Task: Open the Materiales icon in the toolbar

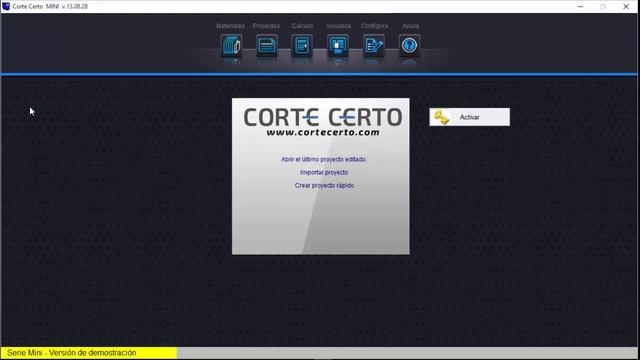Action: (231, 45)
